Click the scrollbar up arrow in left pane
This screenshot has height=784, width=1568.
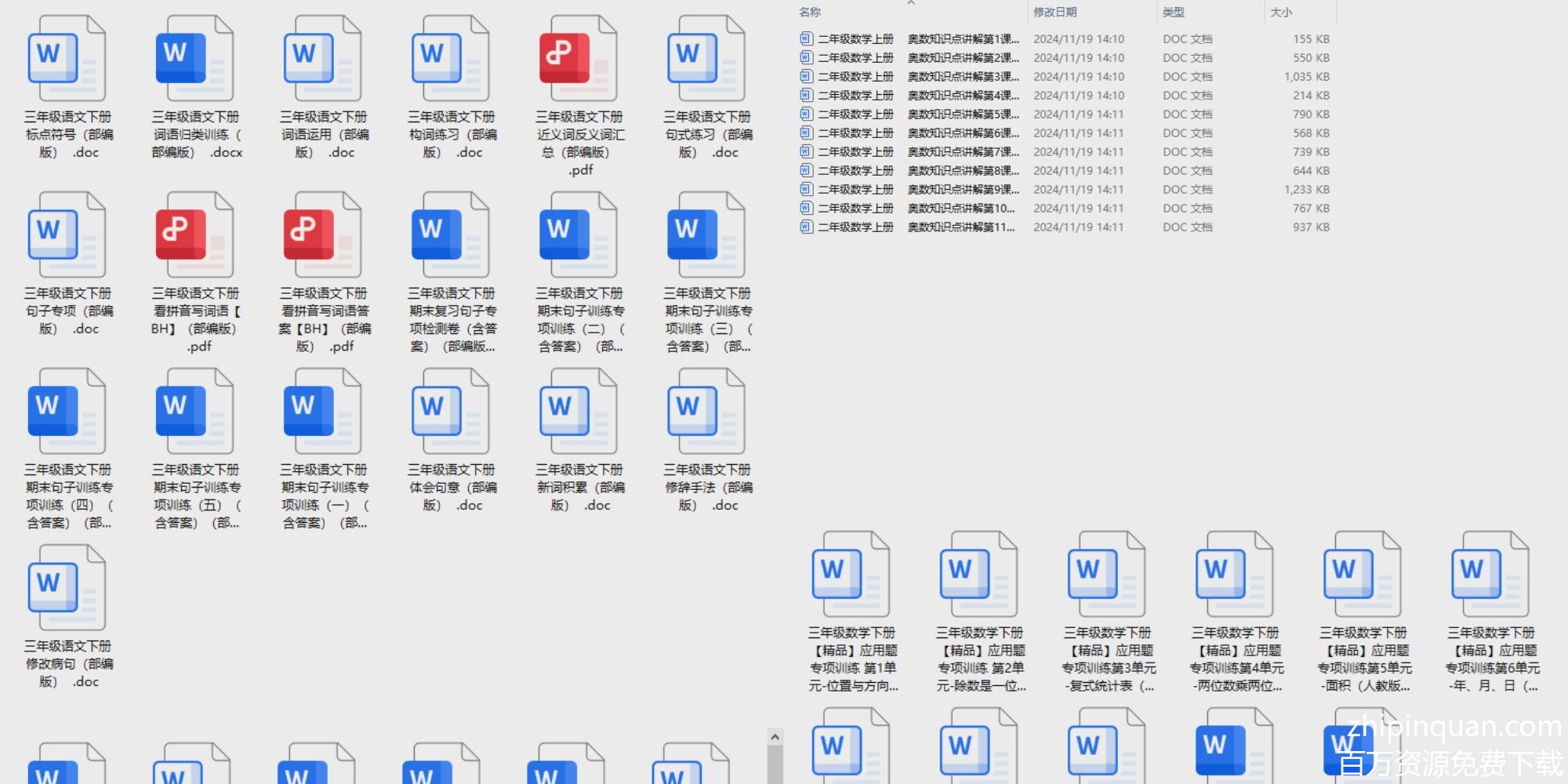click(x=775, y=737)
